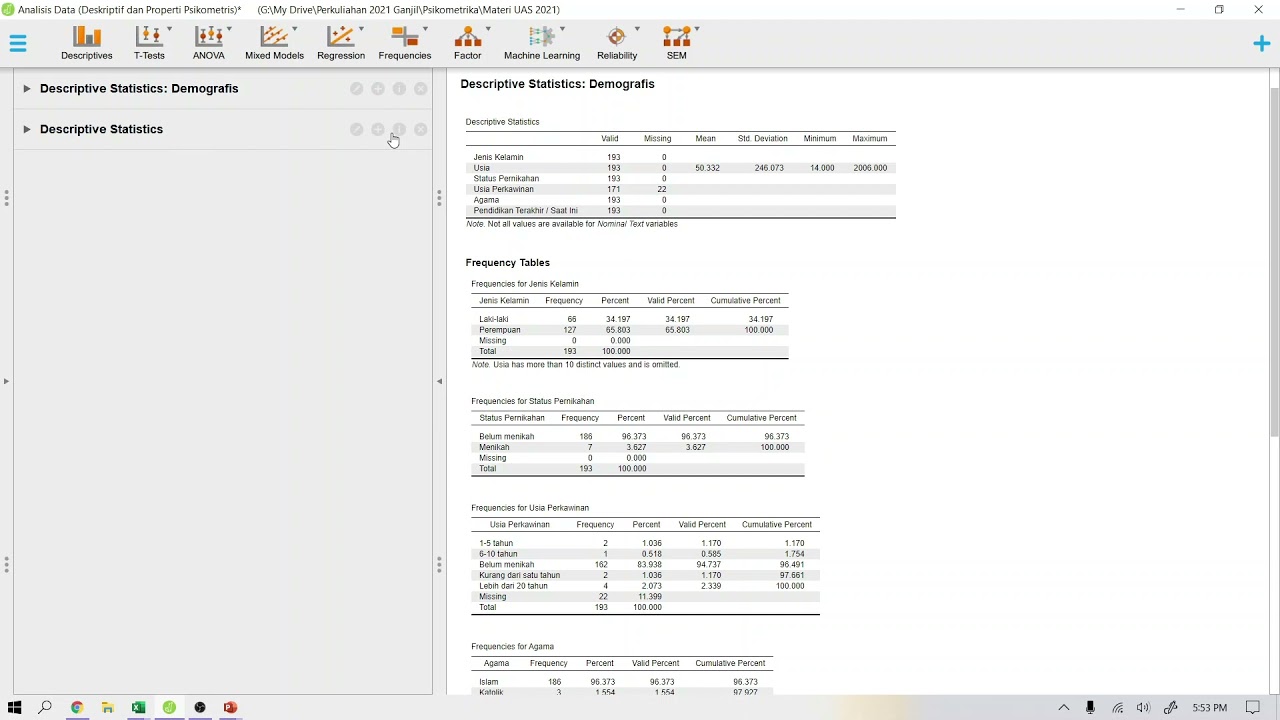Viewport: 1280px width, 720px height.
Task: Duplicate the Descriptive Statistics: Demografis analysis
Action: (378, 89)
